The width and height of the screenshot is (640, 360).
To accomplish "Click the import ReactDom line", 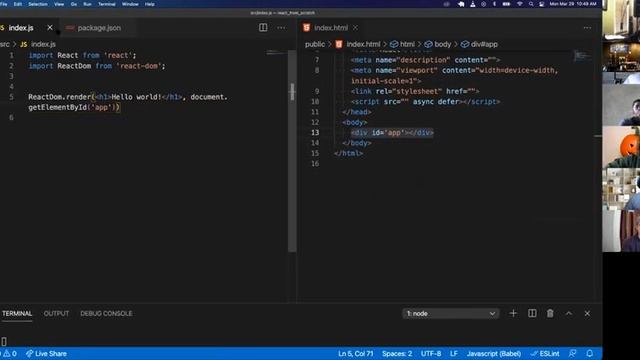I will (97, 66).
